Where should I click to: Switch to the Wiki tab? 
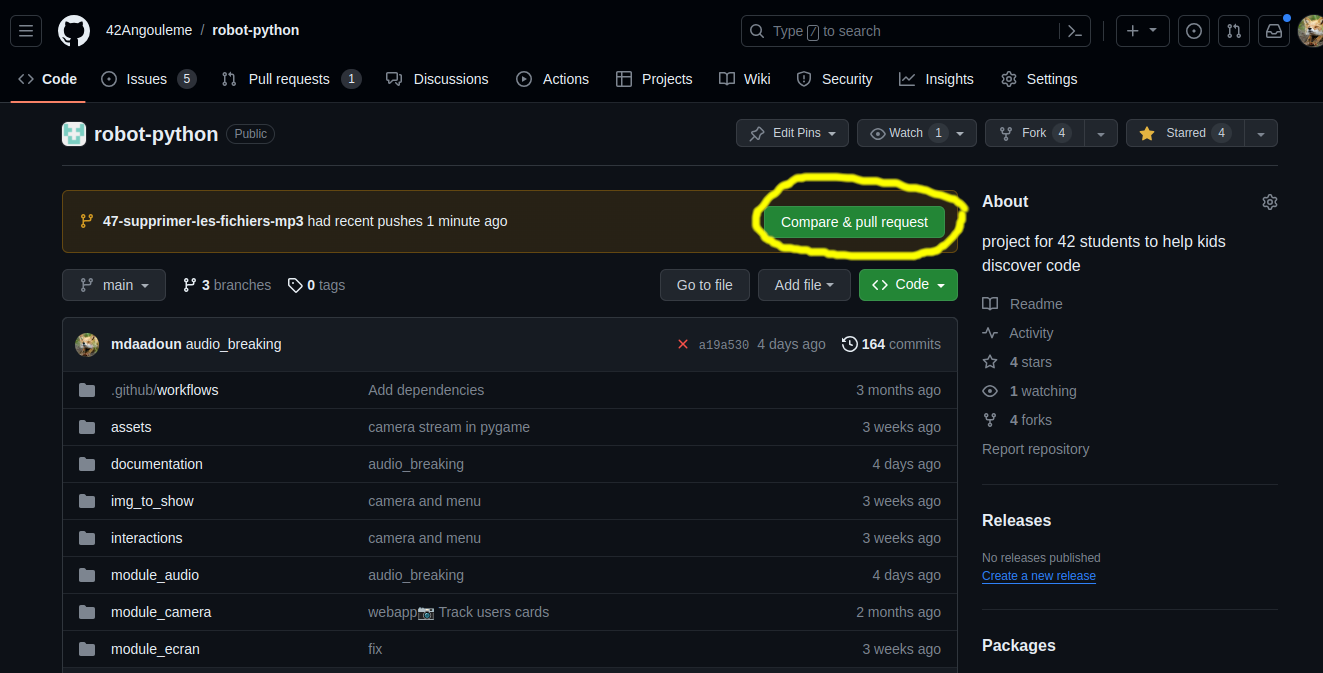pyautogui.click(x=744, y=79)
